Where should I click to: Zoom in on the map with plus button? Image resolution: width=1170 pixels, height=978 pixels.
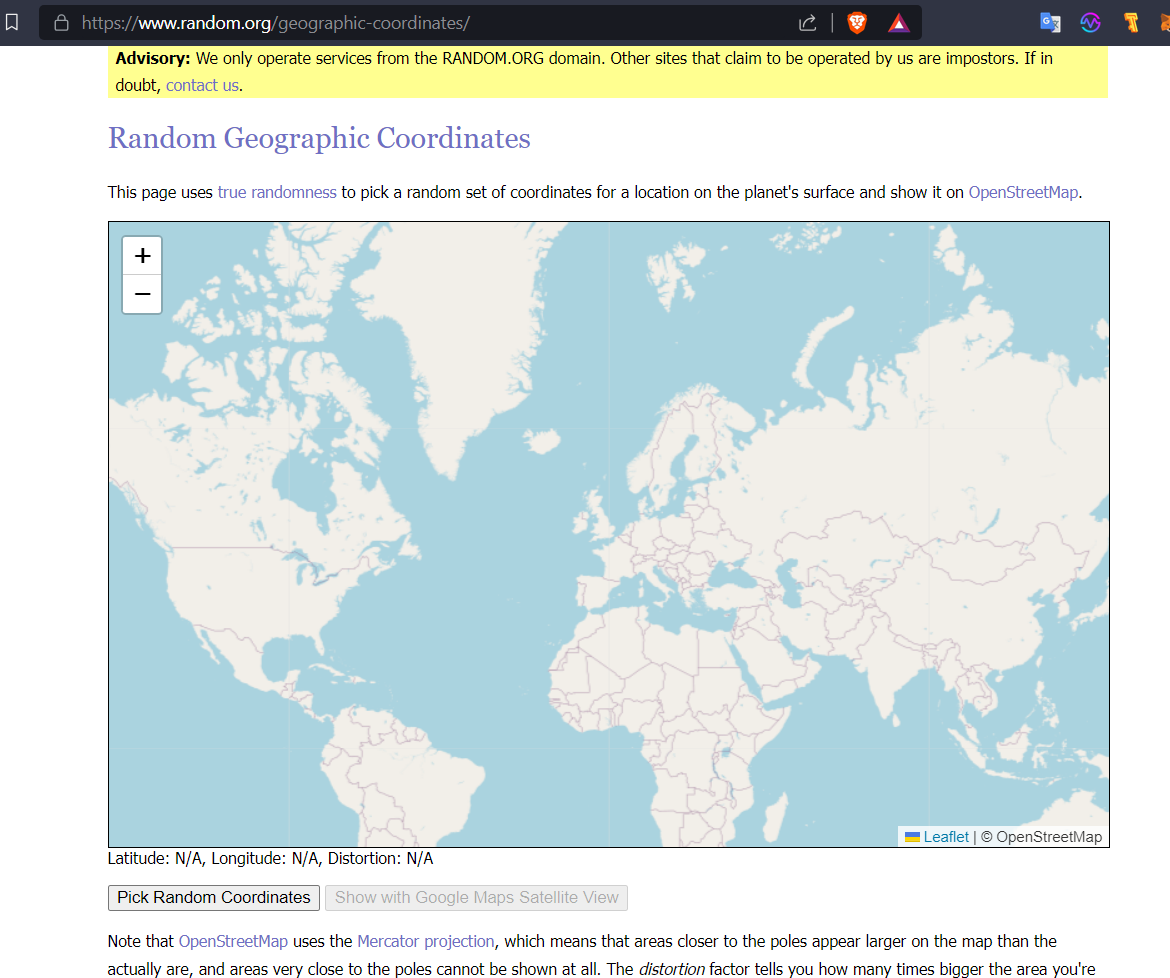(142, 256)
